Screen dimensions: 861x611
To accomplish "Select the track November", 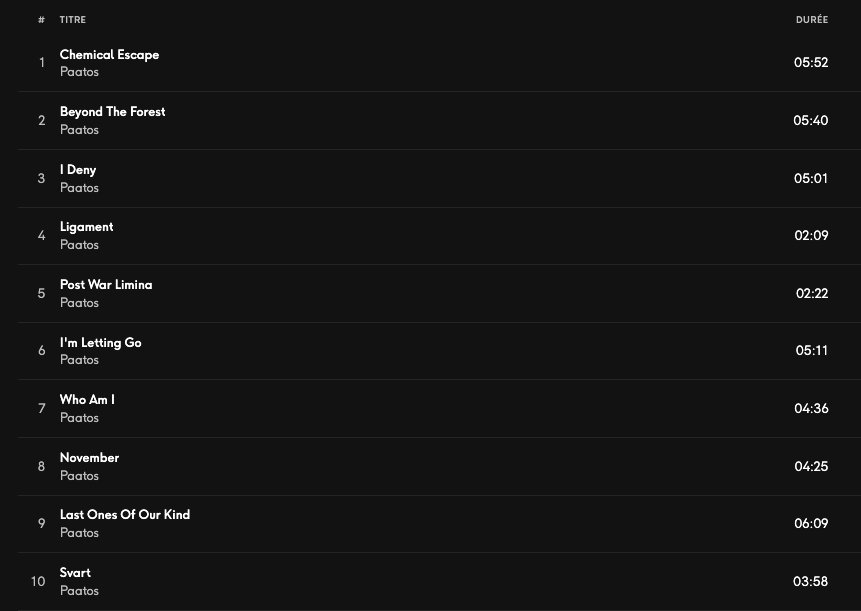I will point(89,458).
